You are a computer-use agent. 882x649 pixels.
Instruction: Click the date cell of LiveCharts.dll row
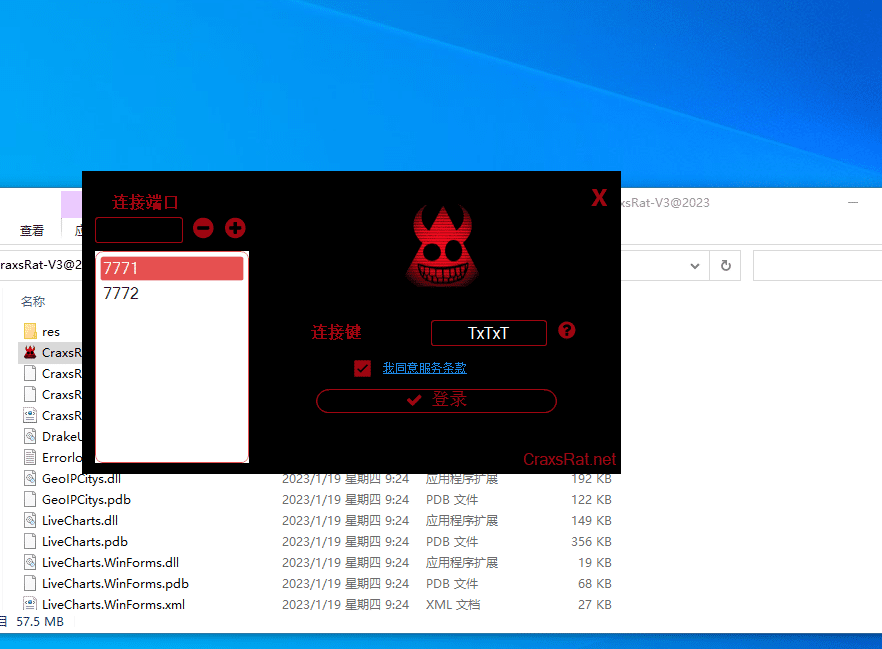[x=345, y=520]
